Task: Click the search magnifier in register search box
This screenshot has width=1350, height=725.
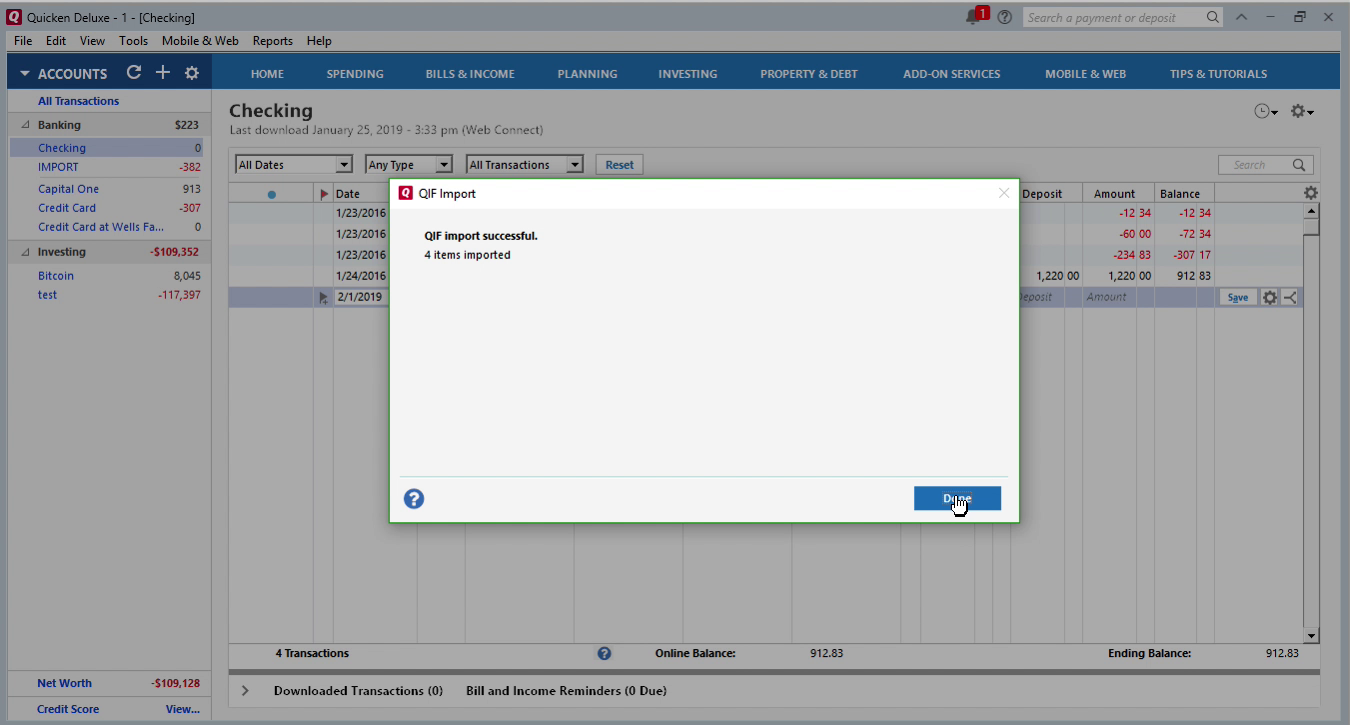Action: [x=1299, y=165]
